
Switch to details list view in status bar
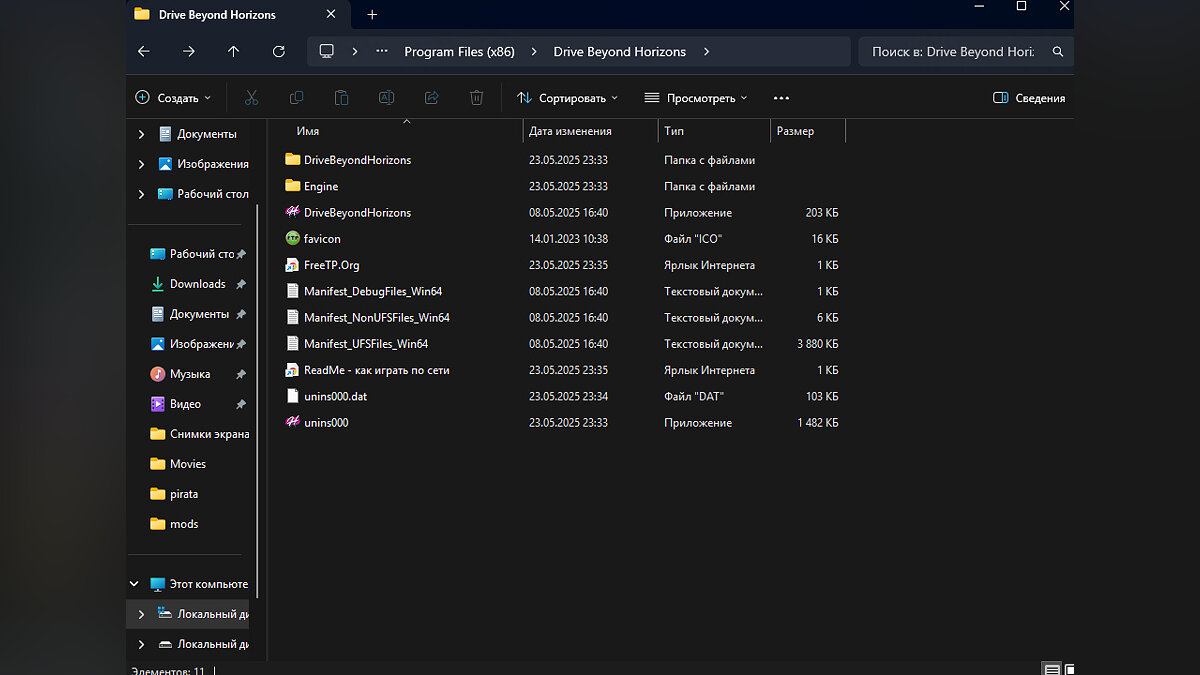coord(1051,669)
